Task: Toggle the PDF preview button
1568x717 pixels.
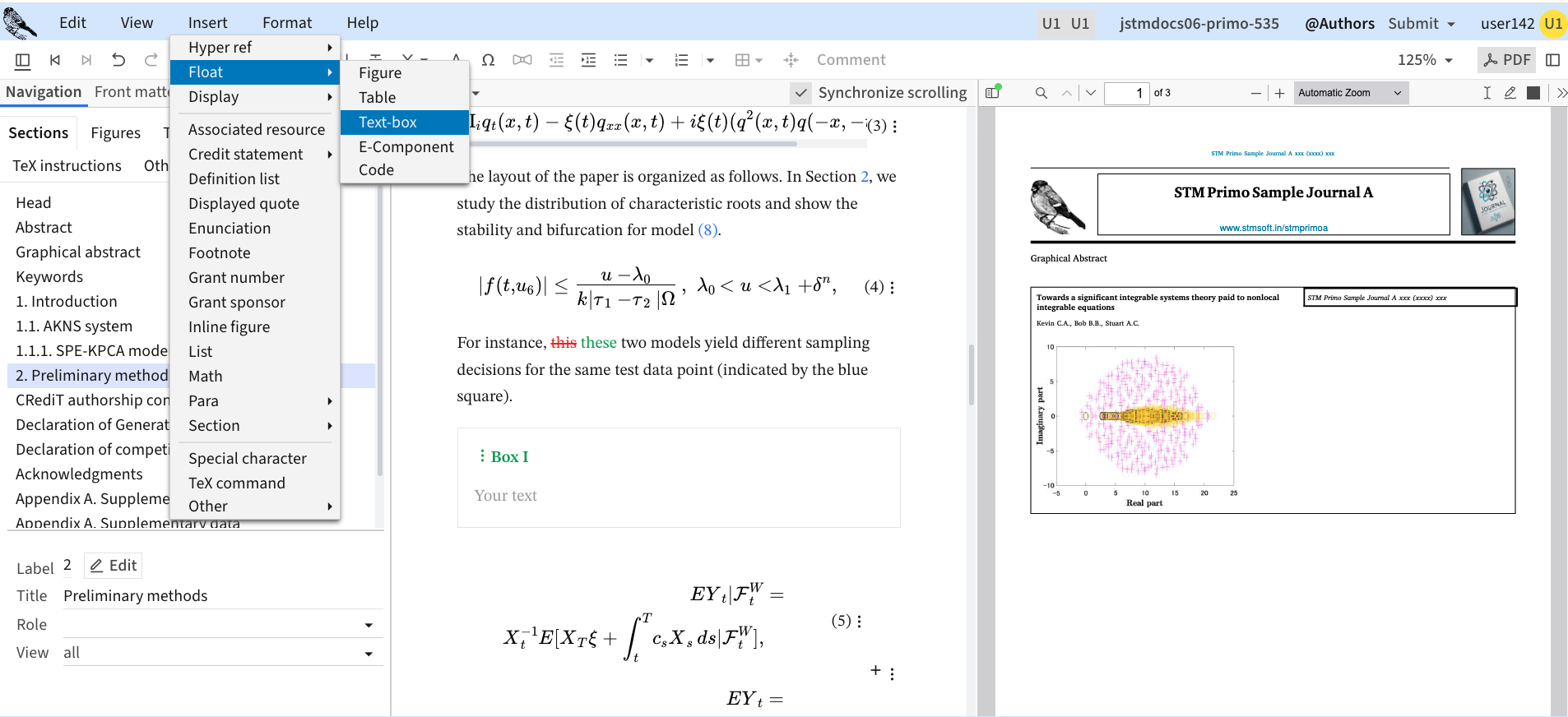Action: point(1507,60)
